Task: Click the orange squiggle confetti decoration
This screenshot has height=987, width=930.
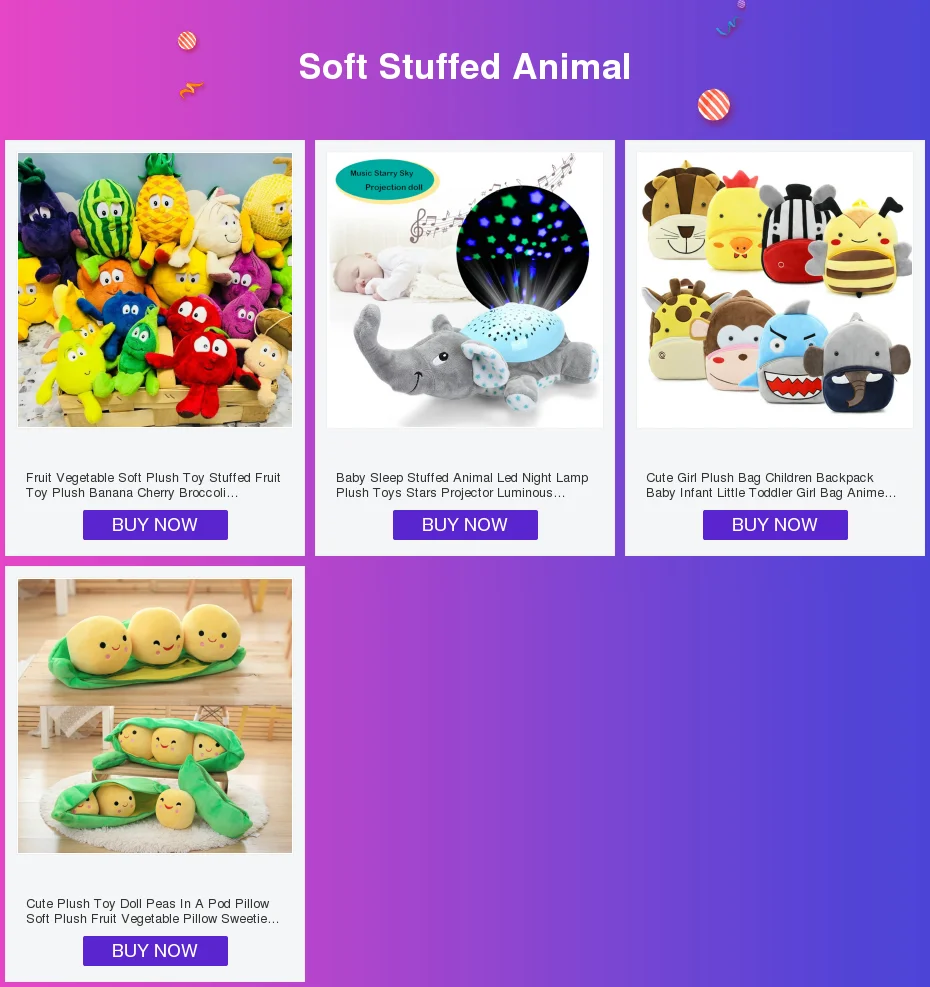Action: [191, 89]
